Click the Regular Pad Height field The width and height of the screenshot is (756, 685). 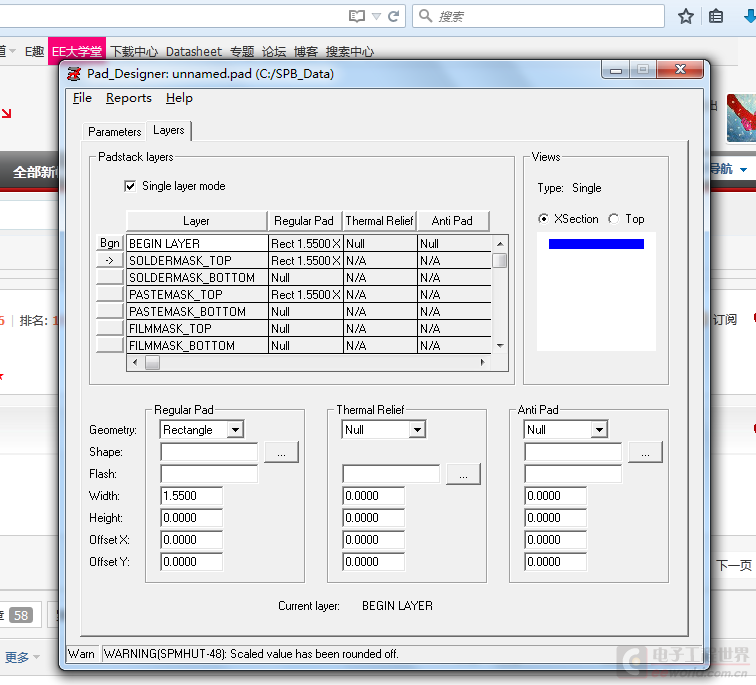click(191, 518)
